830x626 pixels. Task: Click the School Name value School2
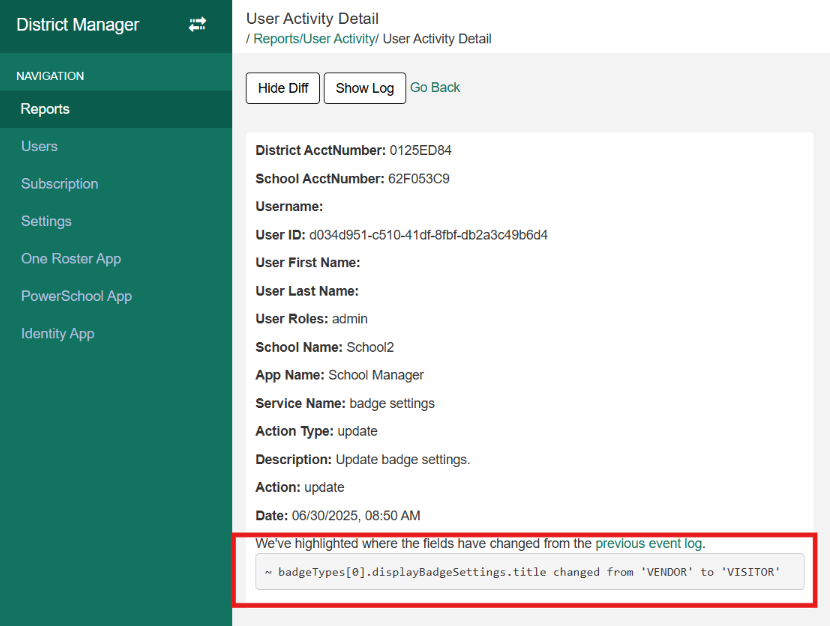pyautogui.click(x=370, y=347)
